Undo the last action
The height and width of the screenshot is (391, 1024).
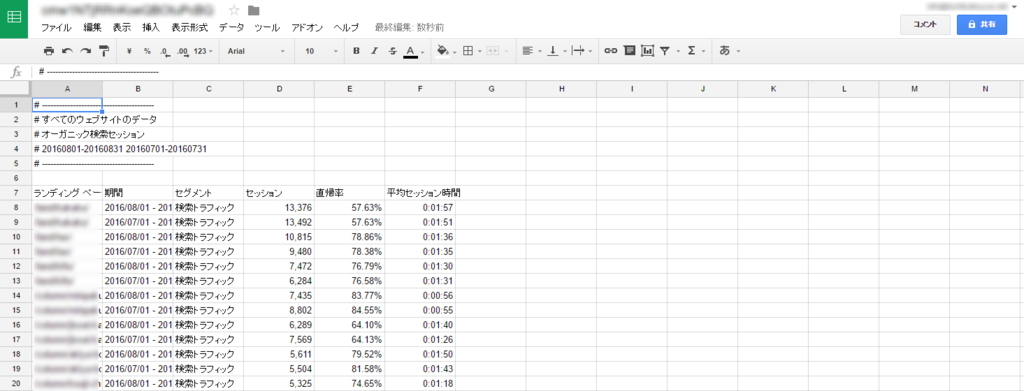click(67, 51)
